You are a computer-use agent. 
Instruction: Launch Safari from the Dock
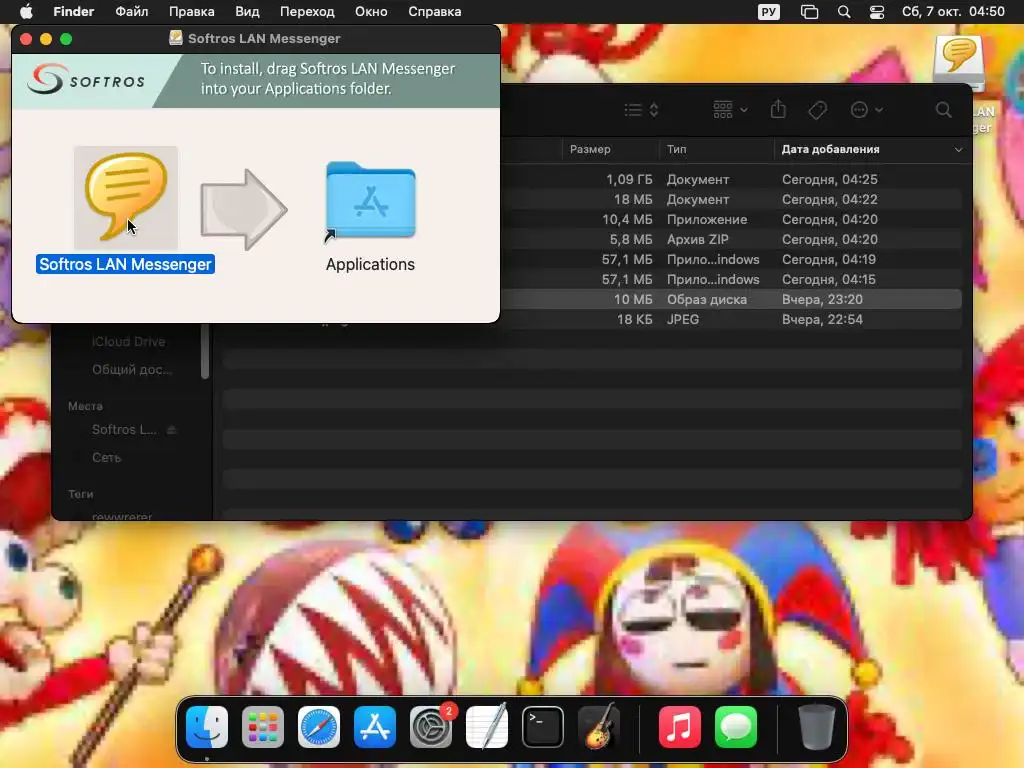pos(319,727)
